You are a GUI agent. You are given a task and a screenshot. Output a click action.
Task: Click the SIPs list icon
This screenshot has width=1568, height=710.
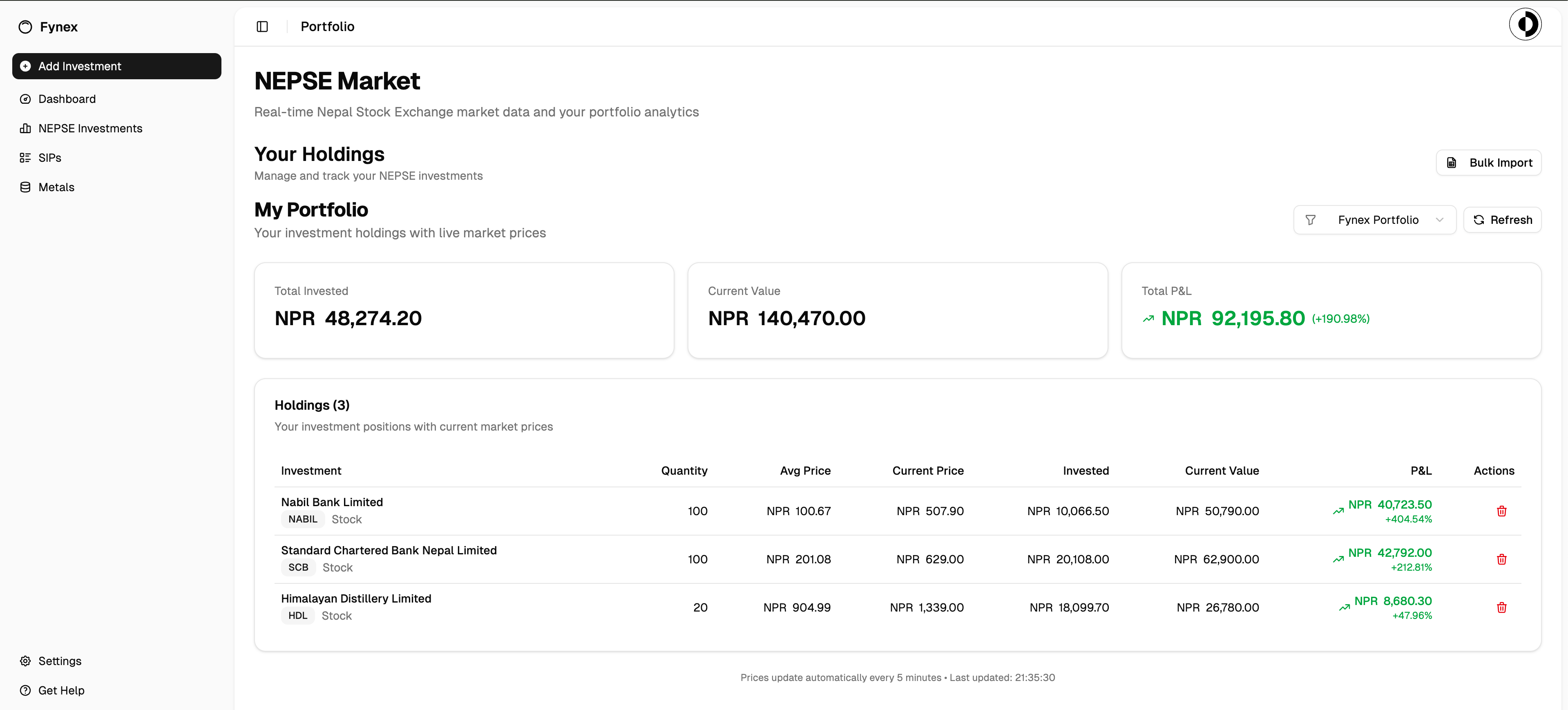(25, 157)
